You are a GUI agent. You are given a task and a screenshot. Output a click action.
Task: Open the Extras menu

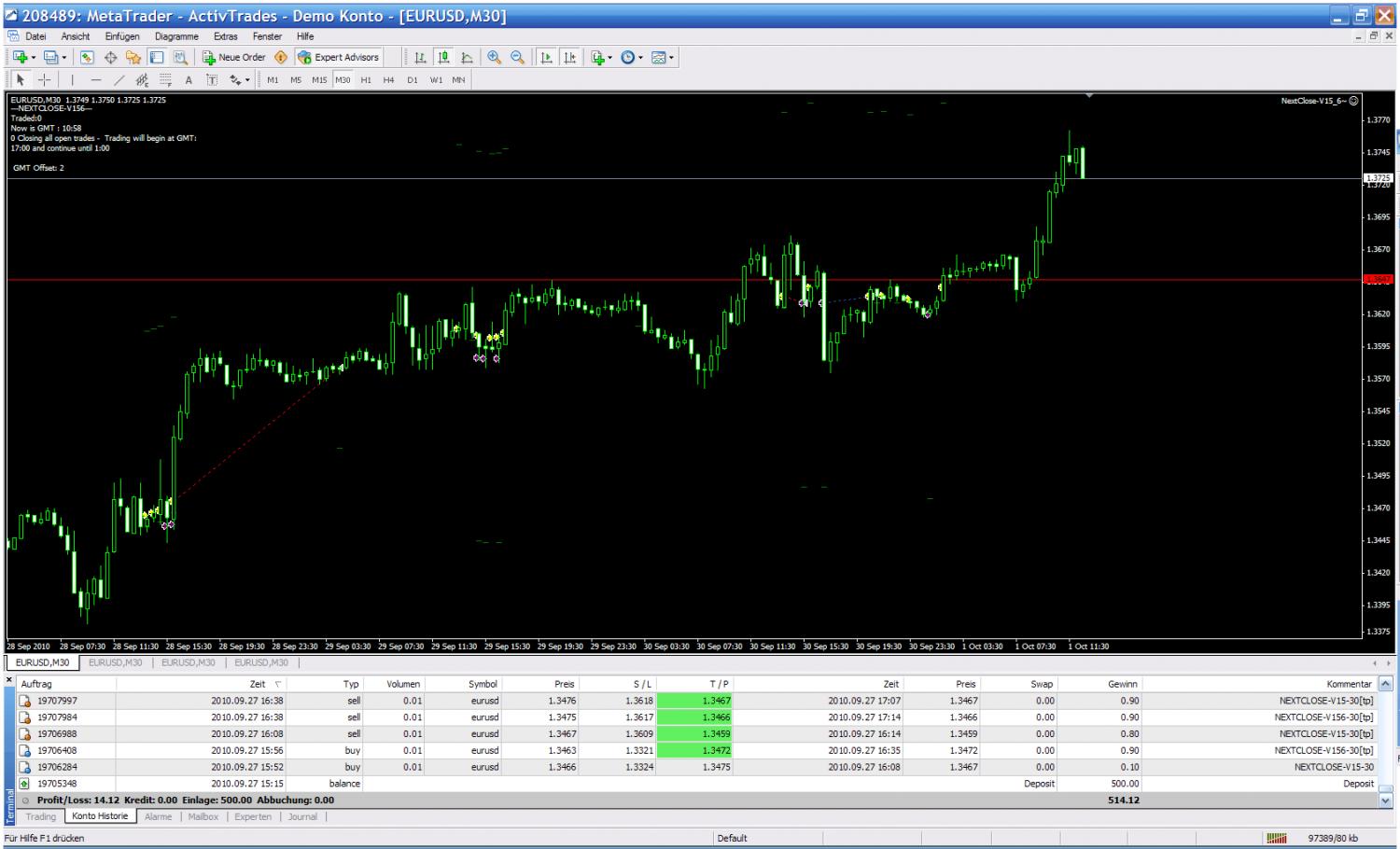225,36
